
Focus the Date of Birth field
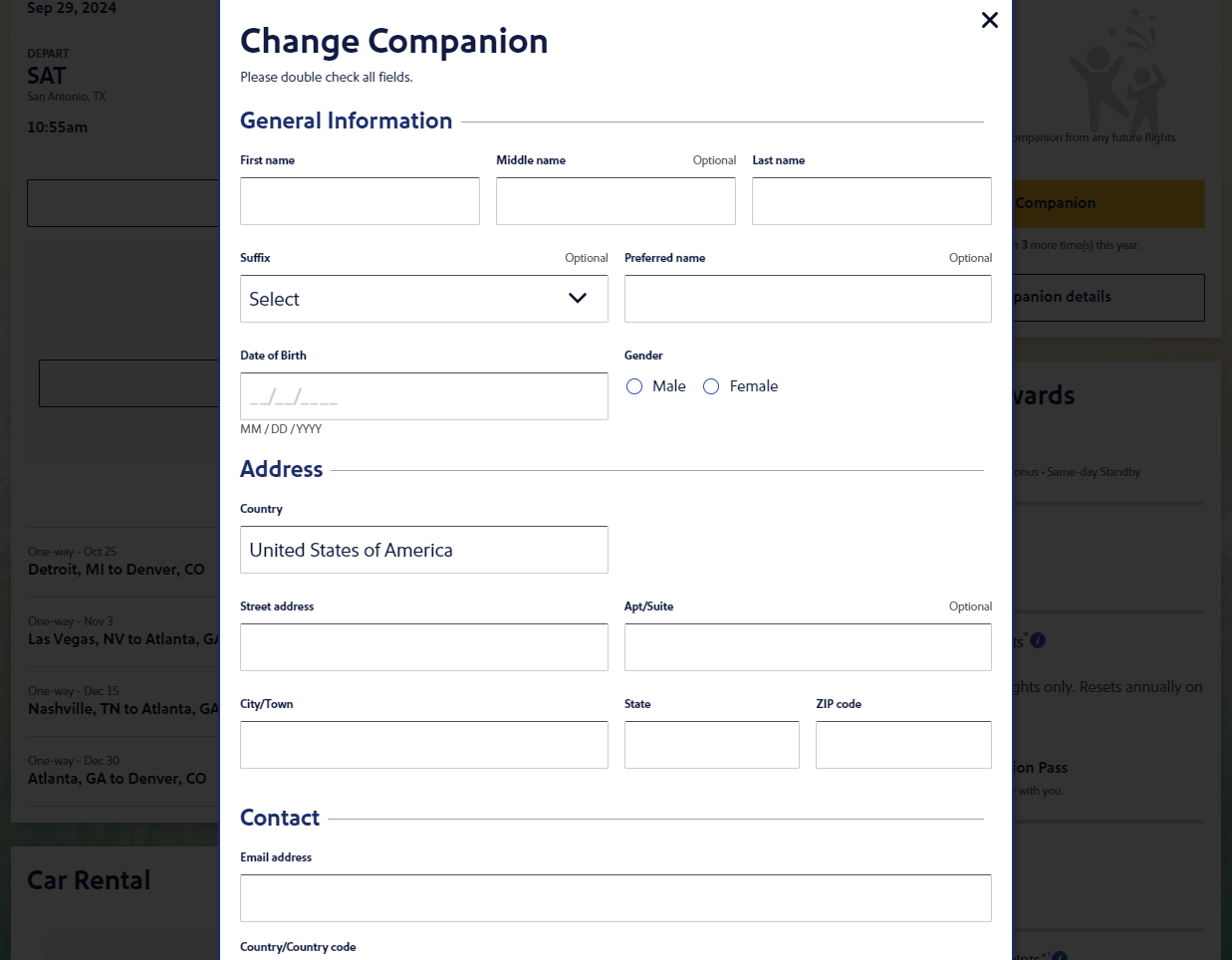click(x=423, y=395)
